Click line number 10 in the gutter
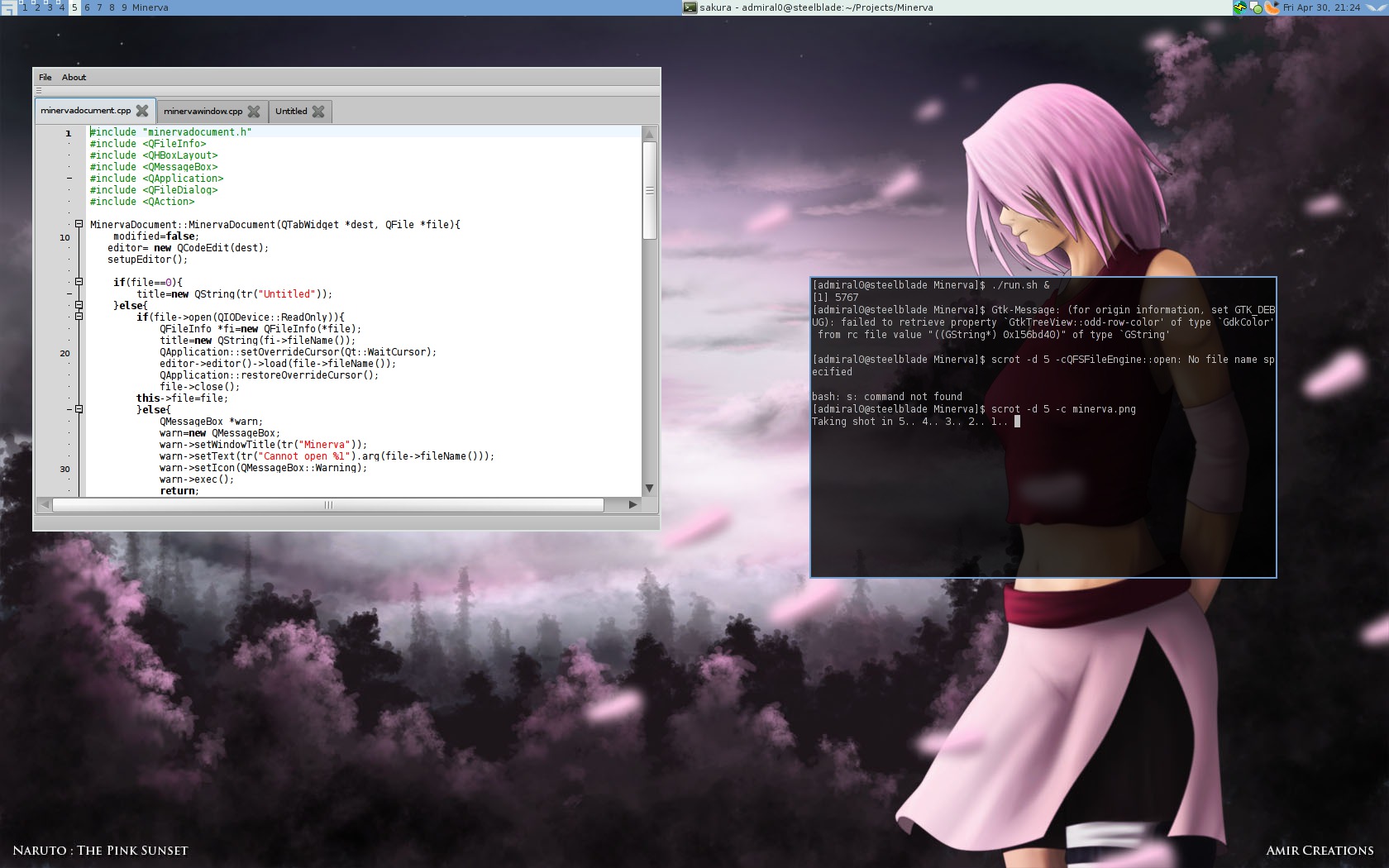 (64, 237)
